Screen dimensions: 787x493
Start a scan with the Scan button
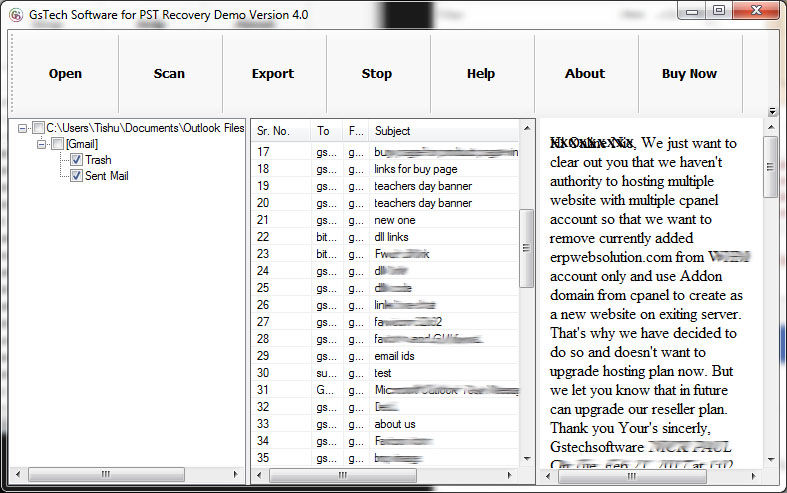pos(169,74)
